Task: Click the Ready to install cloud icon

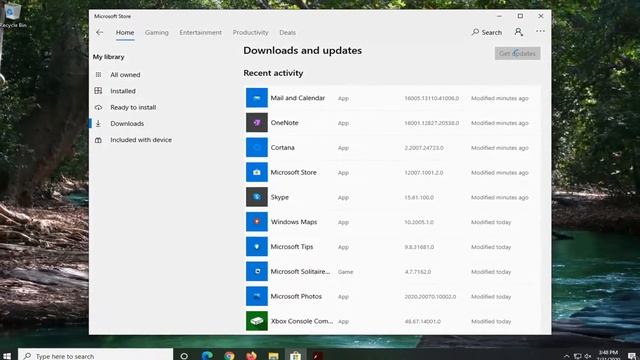Action: [98, 107]
